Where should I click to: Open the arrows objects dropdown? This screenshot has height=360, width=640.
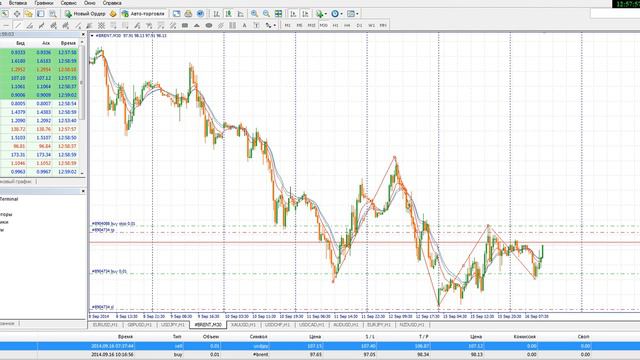click(x=270, y=25)
